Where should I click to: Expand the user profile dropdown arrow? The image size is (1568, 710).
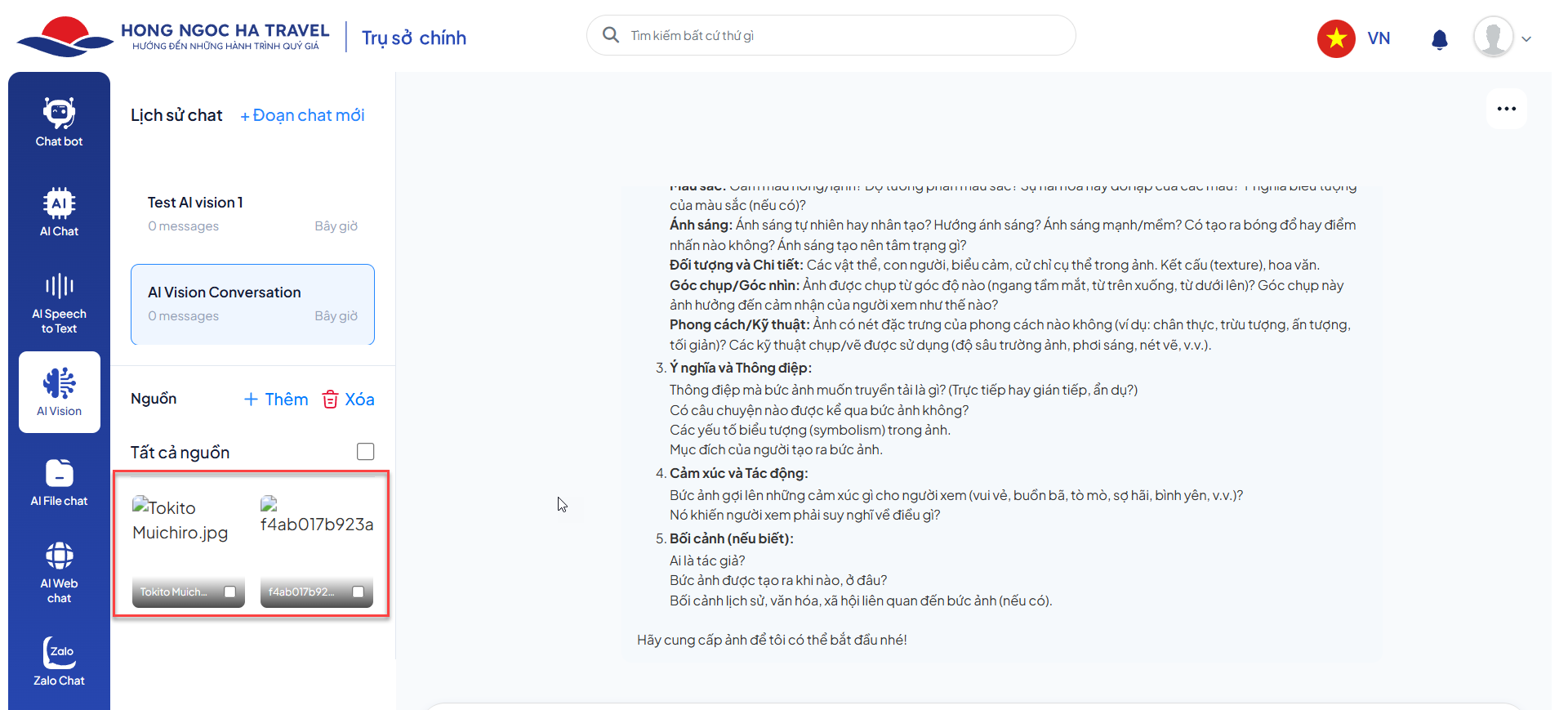point(1526,39)
